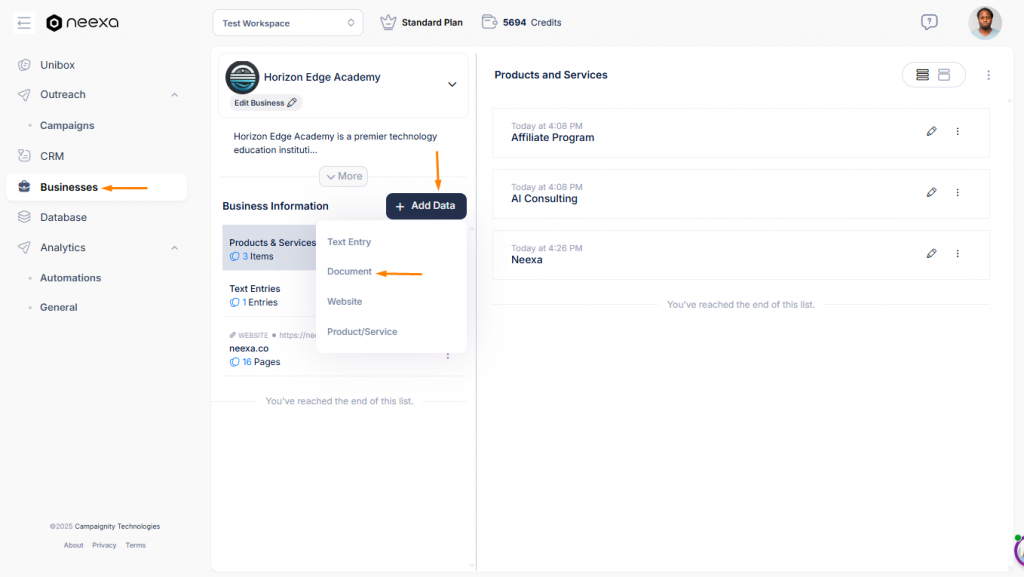Image resolution: width=1024 pixels, height=577 pixels.
Task: Open Products and Services panel options menu
Action: [988, 75]
